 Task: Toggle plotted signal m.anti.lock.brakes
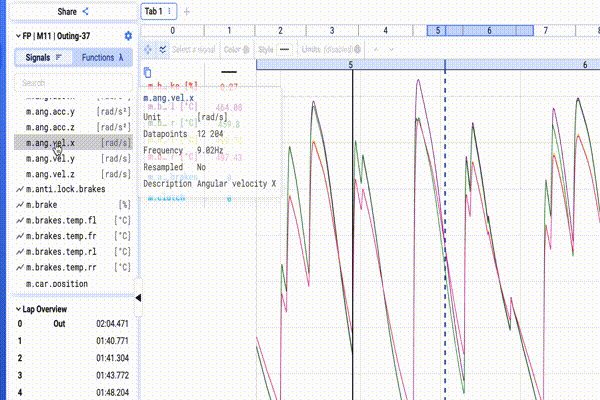(x=73, y=189)
